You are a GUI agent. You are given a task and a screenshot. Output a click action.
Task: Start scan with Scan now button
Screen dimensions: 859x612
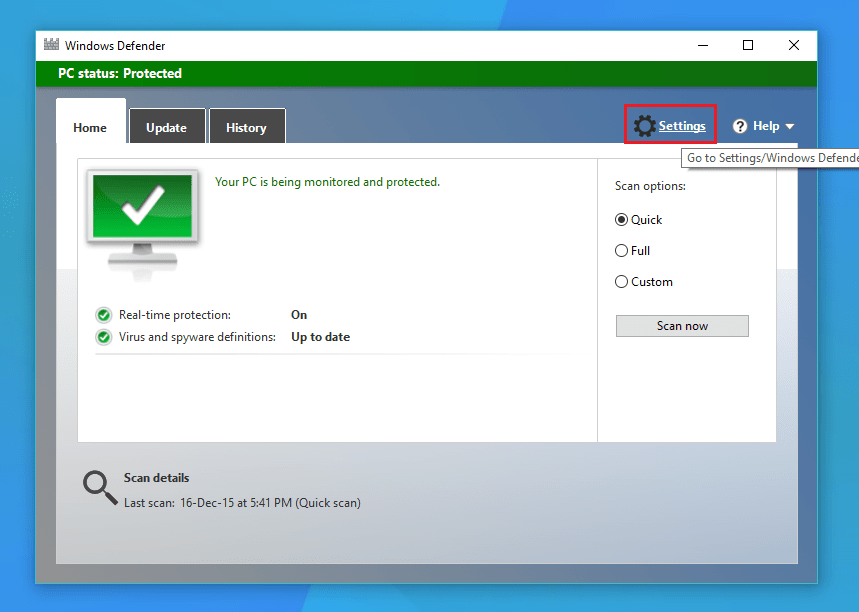(x=682, y=326)
